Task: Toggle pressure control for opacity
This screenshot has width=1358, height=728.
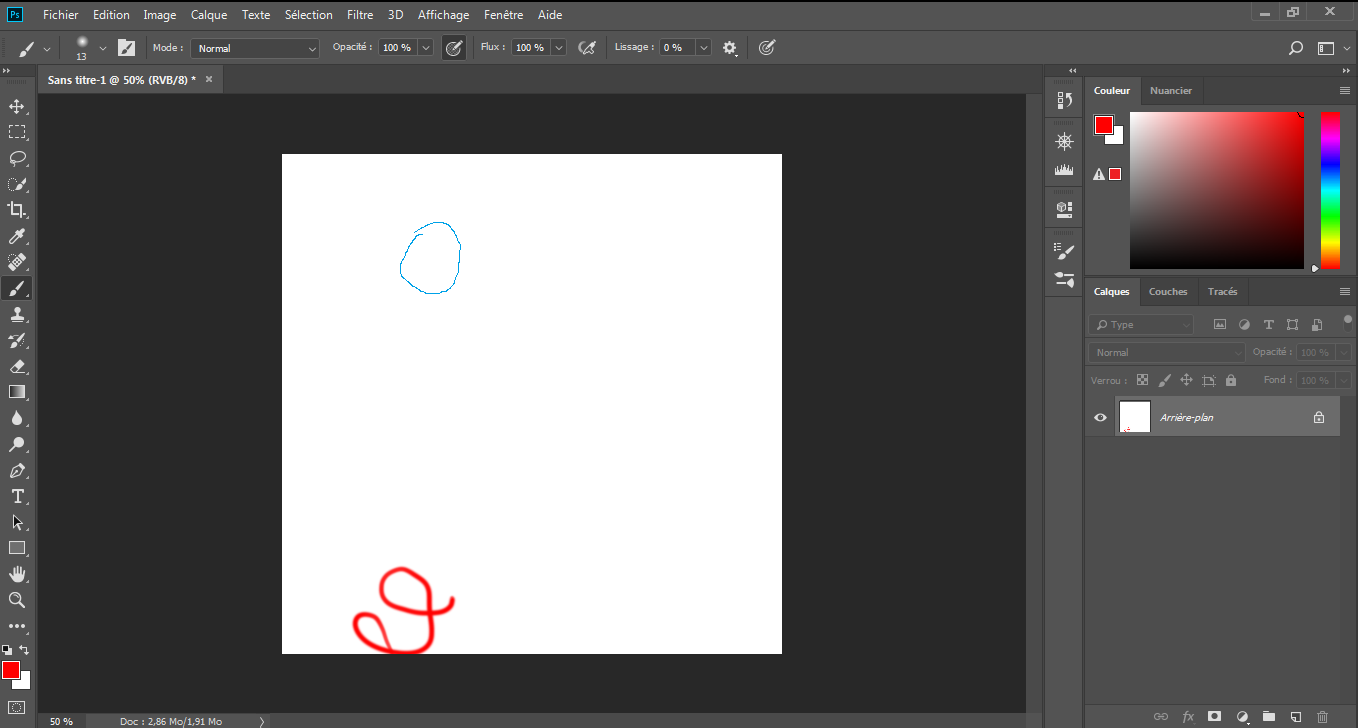Action: [454, 47]
